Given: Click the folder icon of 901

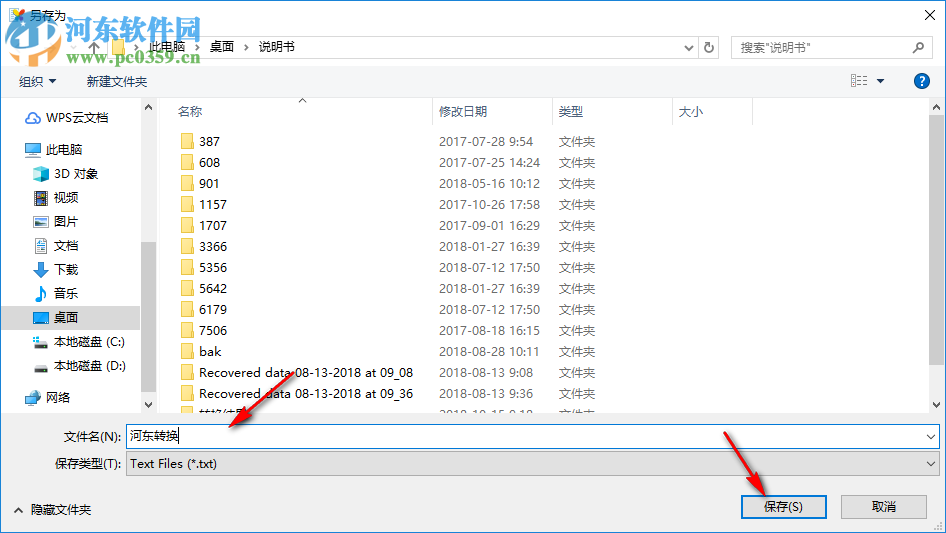Looking at the screenshot, I should pyautogui.click(x=187, y=184).
